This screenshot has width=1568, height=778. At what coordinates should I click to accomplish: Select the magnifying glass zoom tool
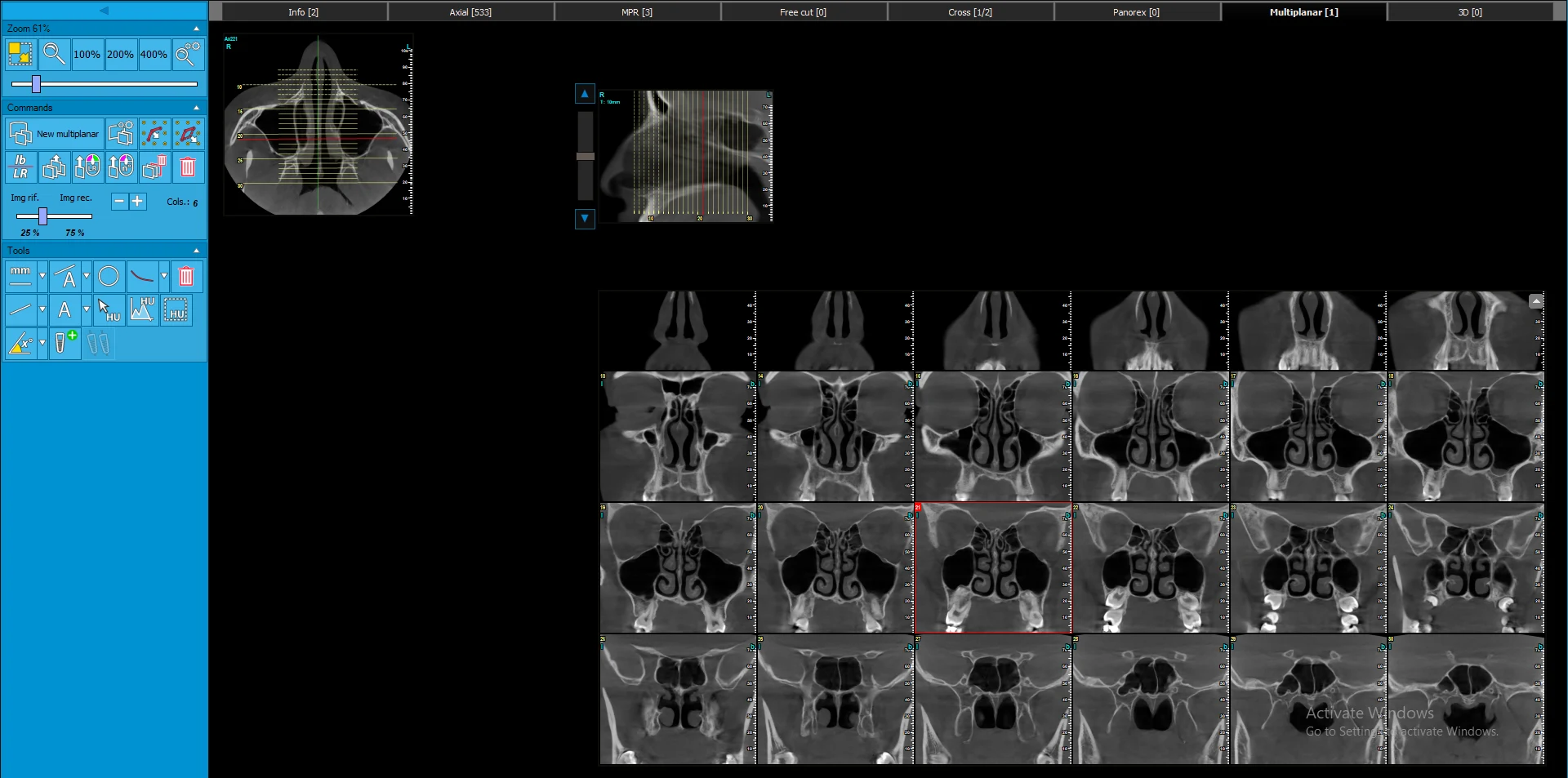point(53,55)
